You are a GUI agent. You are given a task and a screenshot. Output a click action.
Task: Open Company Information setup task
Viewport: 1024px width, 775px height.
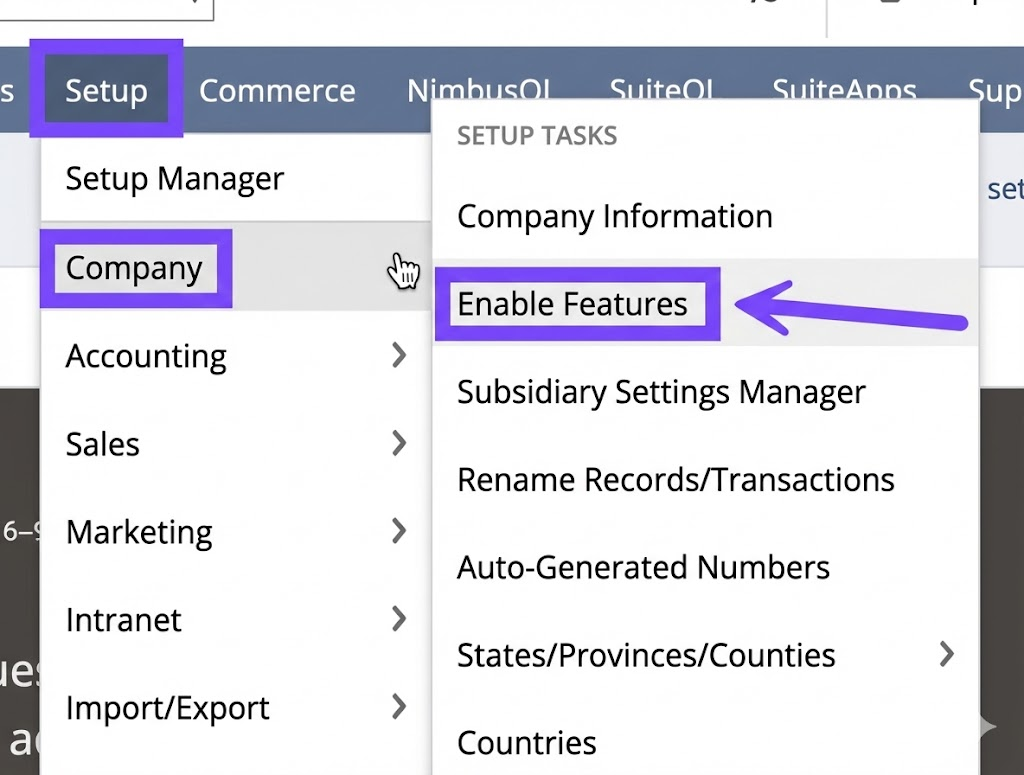click(x=614, y=216)
